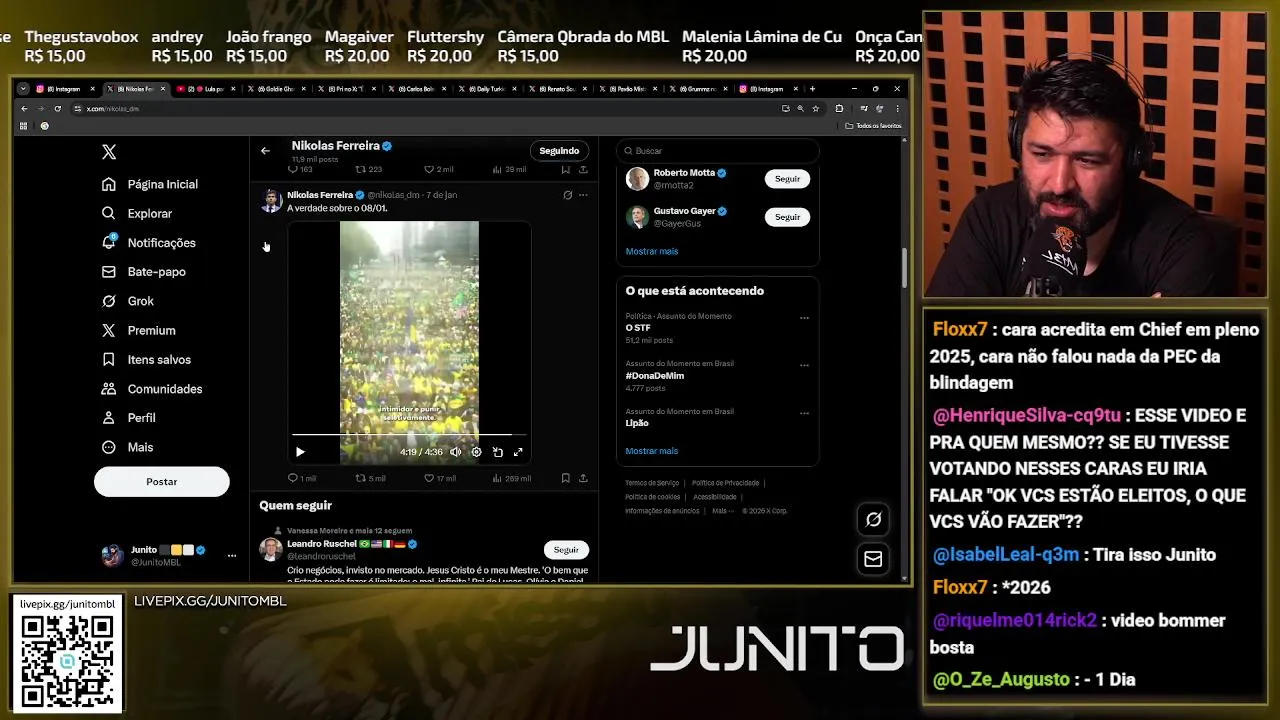Open options dots beside O STF trend

click(x=804, y=318)
